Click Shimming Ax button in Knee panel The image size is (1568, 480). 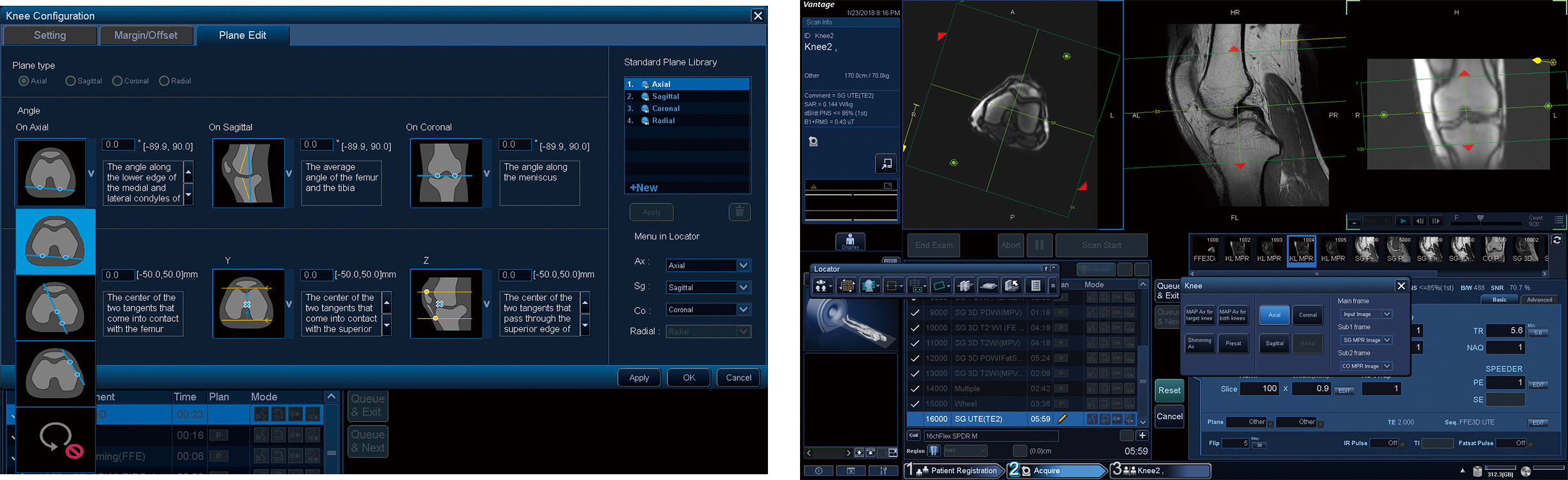coord(1199,344)
